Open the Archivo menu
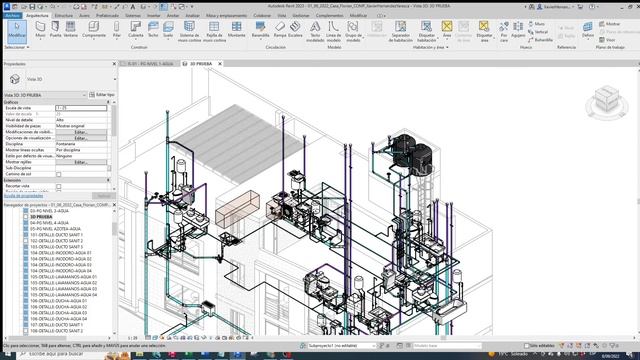Viewport: 640px width, 360px height. pos(12,15)
